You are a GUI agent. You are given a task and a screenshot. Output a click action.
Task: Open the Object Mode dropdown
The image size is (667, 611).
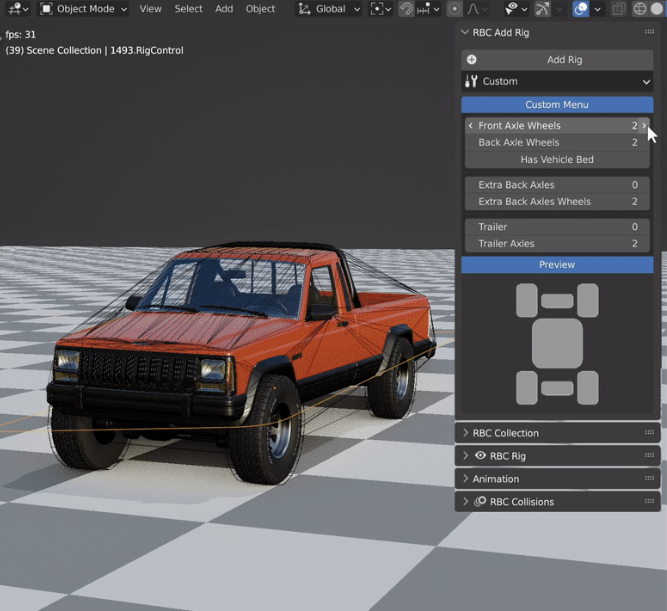click(83, 9)
